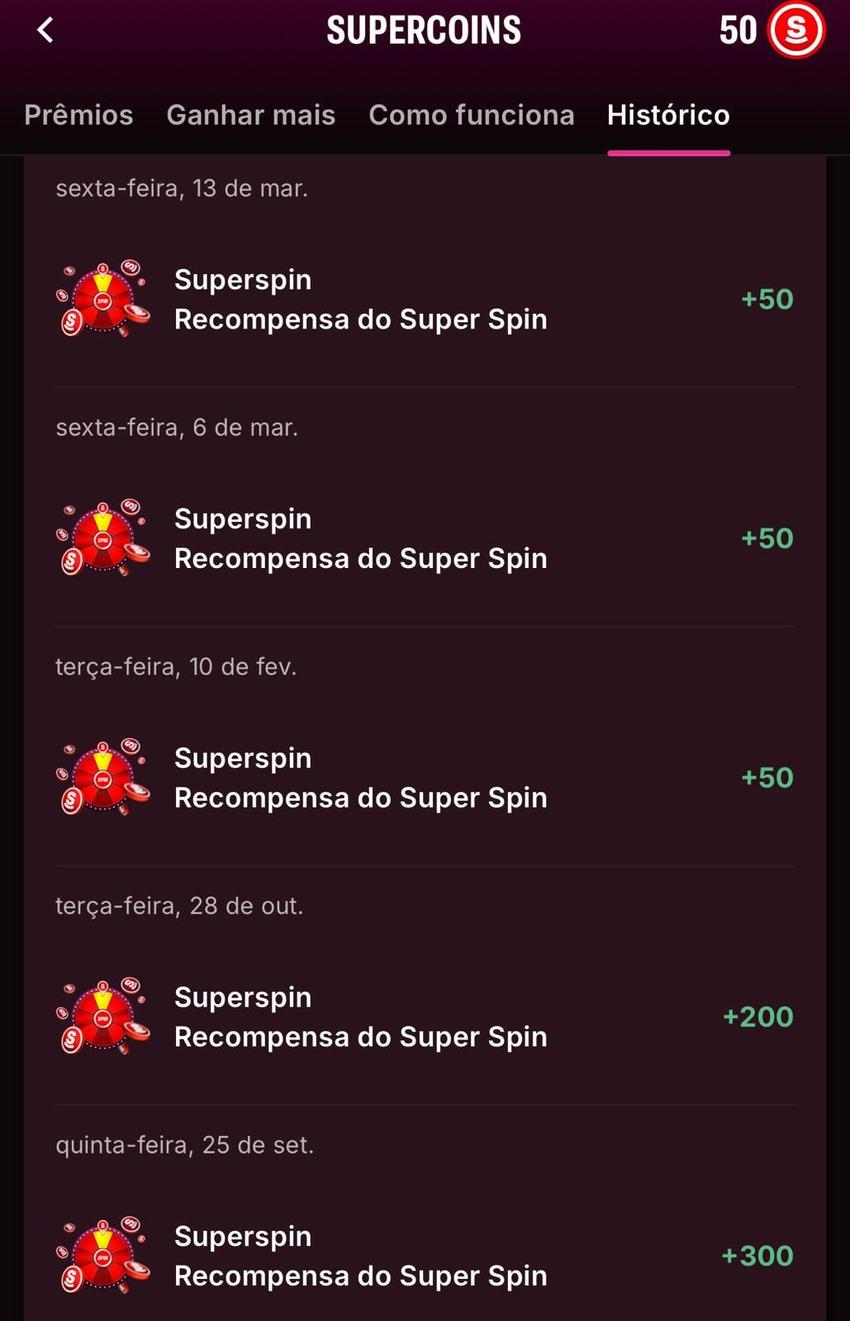
Task: Open the Superspin entry titled for February 10
Action: 242,757
